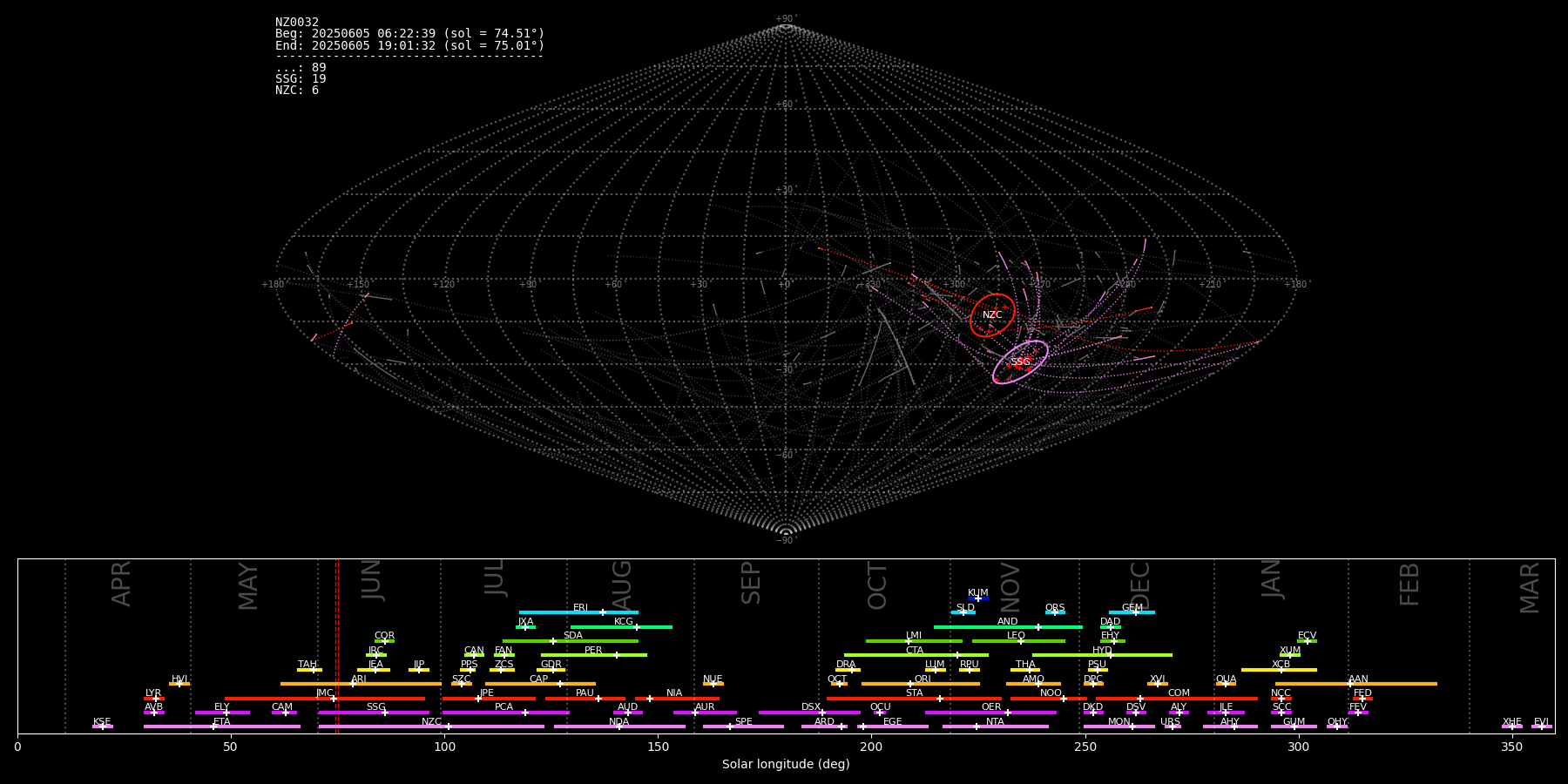
Task: Click the OCT month label
Action: tap(877, 585)
